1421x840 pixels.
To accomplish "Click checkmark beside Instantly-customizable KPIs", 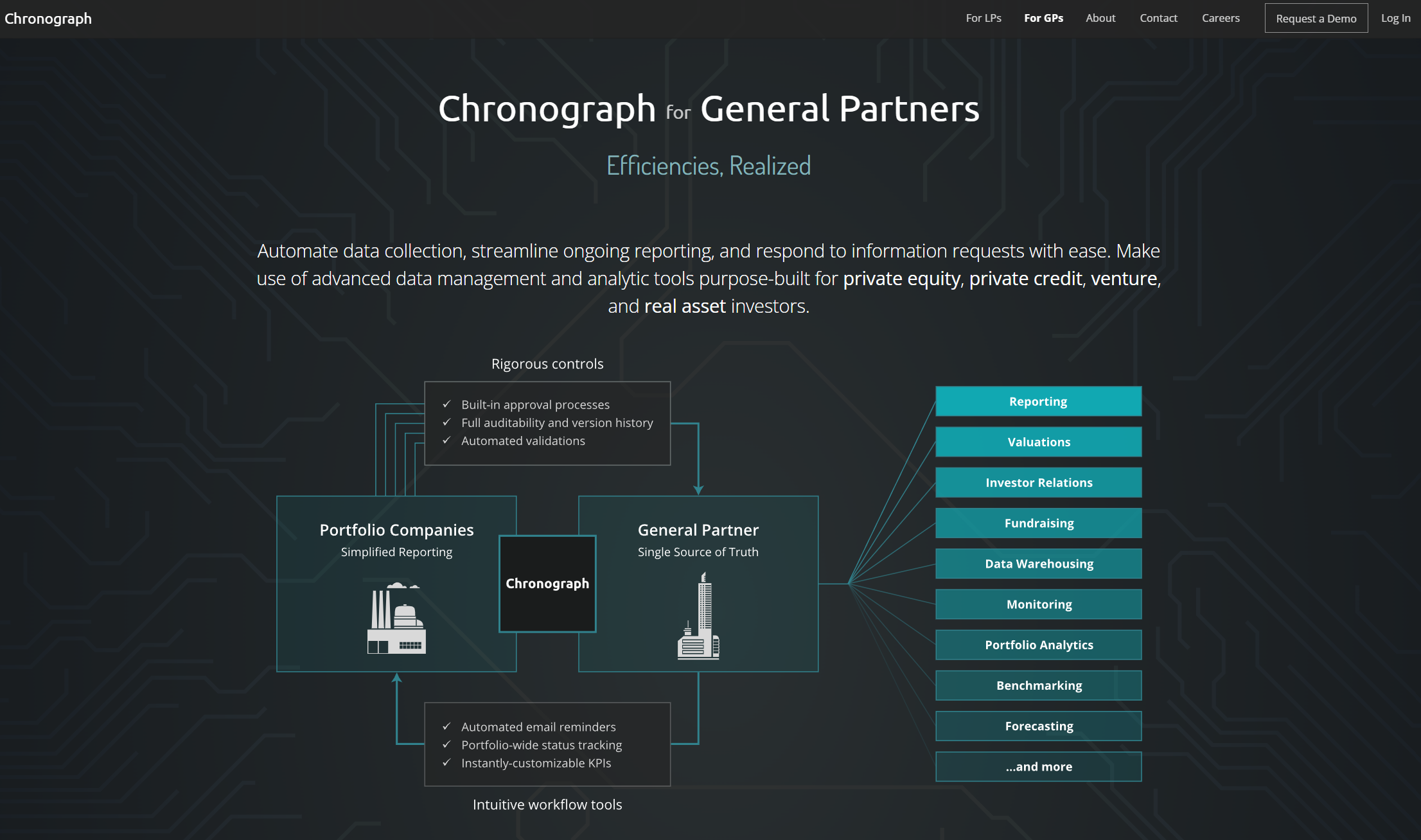I will (x=446, y=762).
